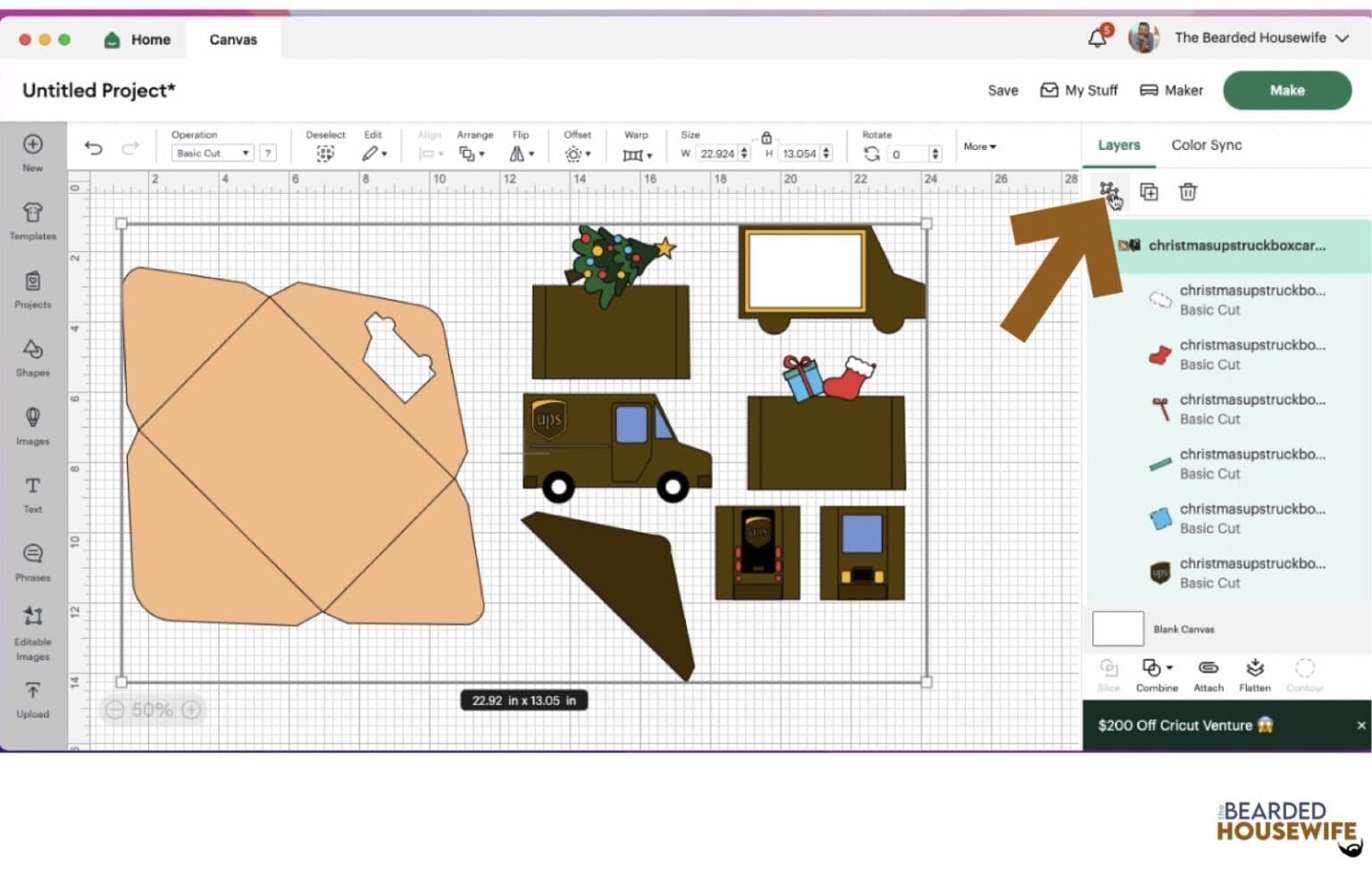
Task: Select the Text tool
Action: pos(33,493)
